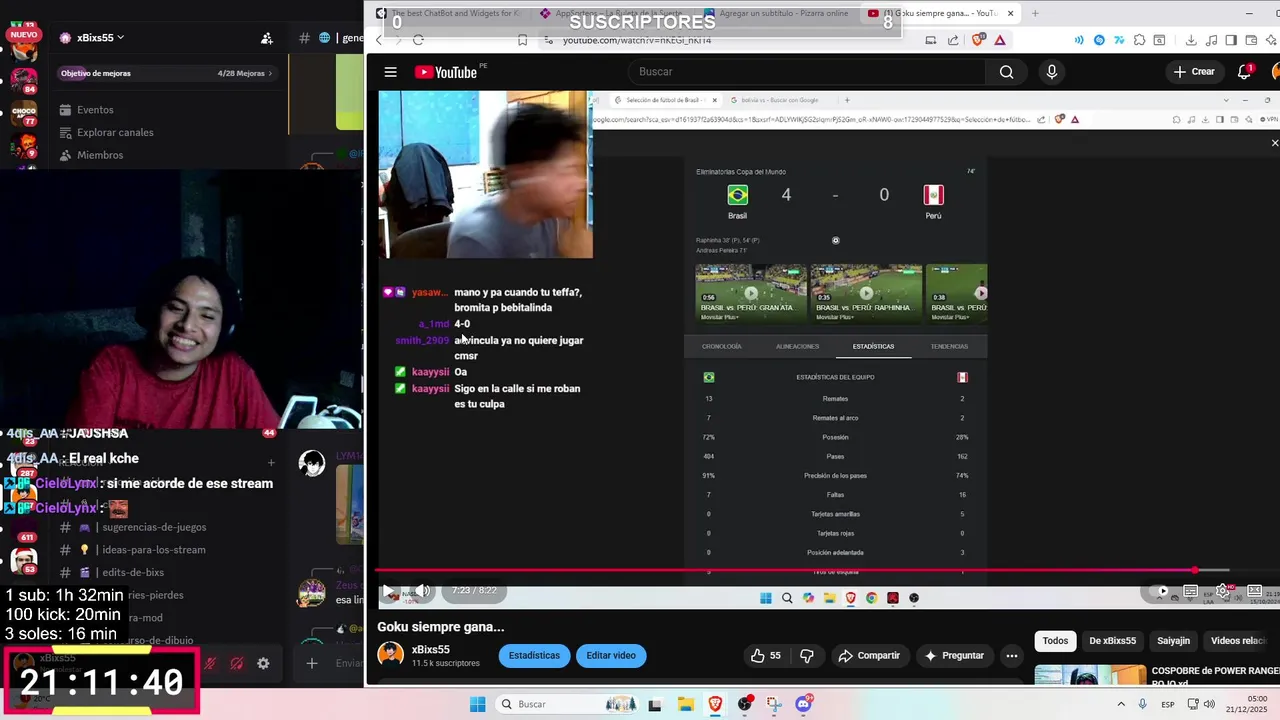Viewport: 1280px width, 720px height.
Task: Start voice search with the microphone icon
Action: point(1051,72)
